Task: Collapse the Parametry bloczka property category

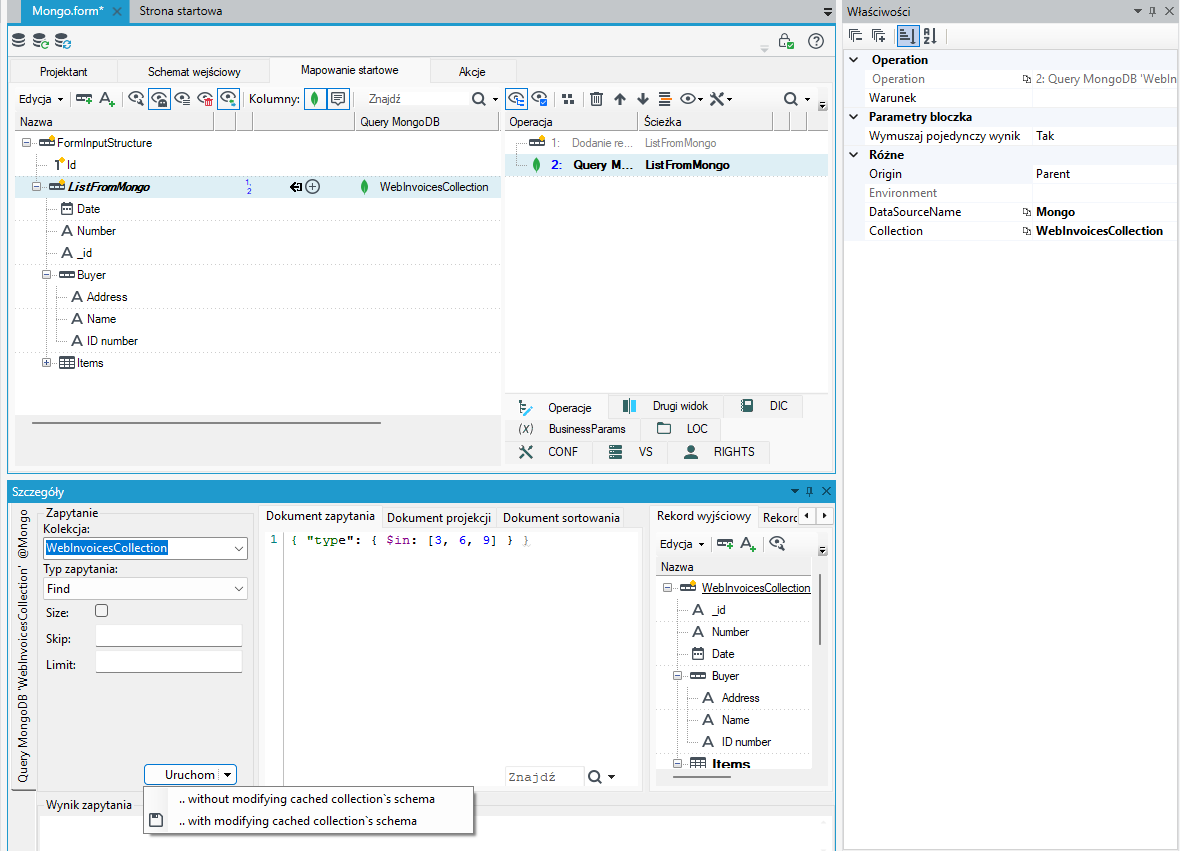Action: pos(854,117)
